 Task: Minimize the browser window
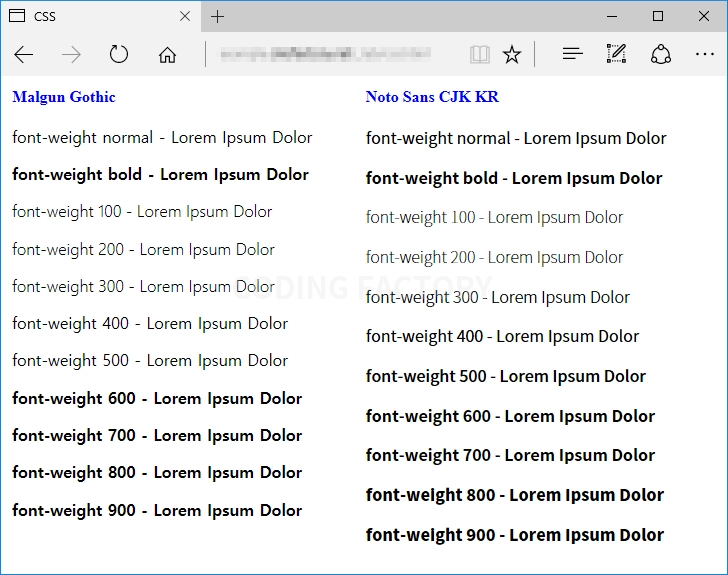[612, 16]
